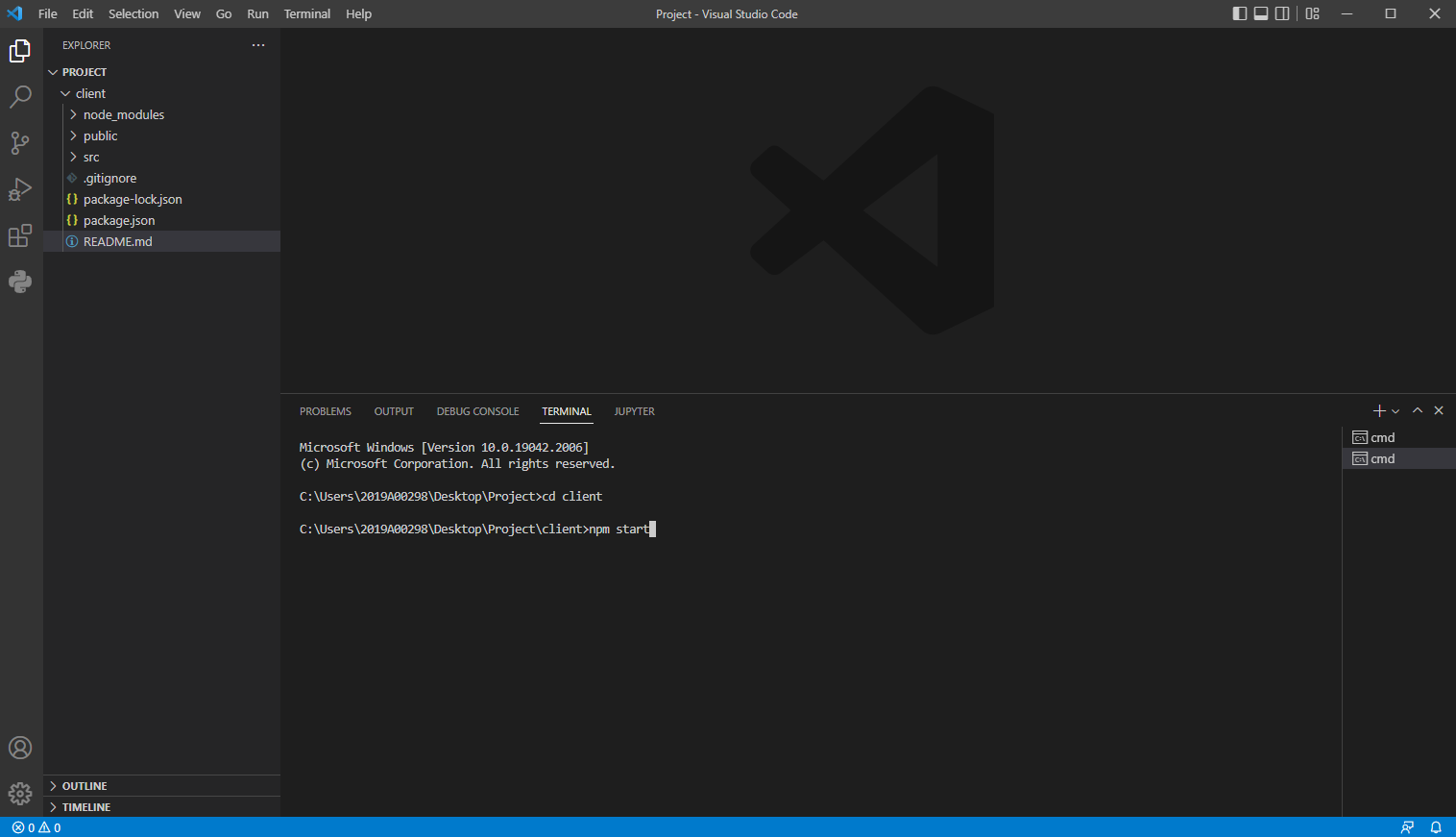Open the Search view icon
The width and height of the screenshot is (1456, 837).
point(20,97)
